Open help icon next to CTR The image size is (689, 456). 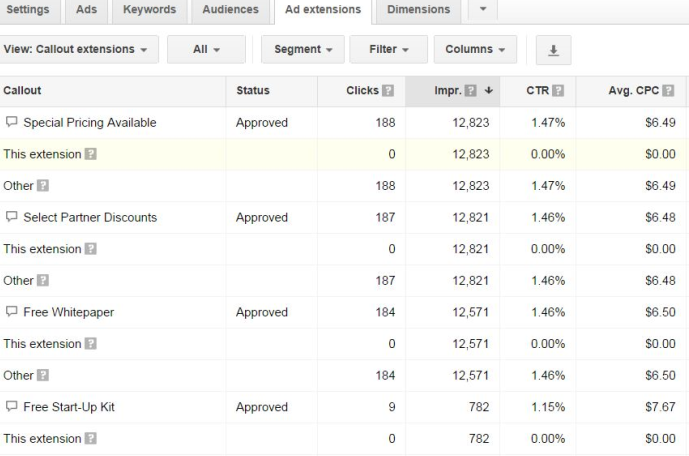[558, 90]
